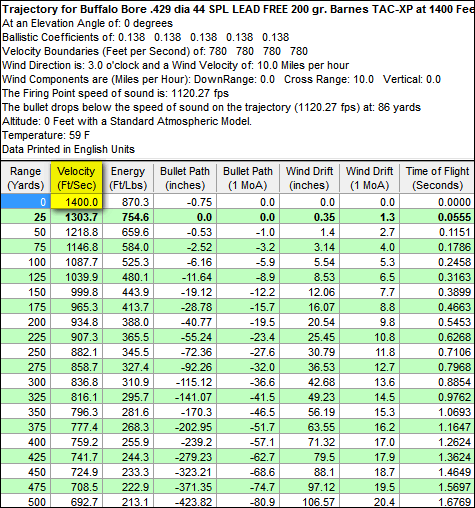
Task: Select range cell 250
Action: 25,352
